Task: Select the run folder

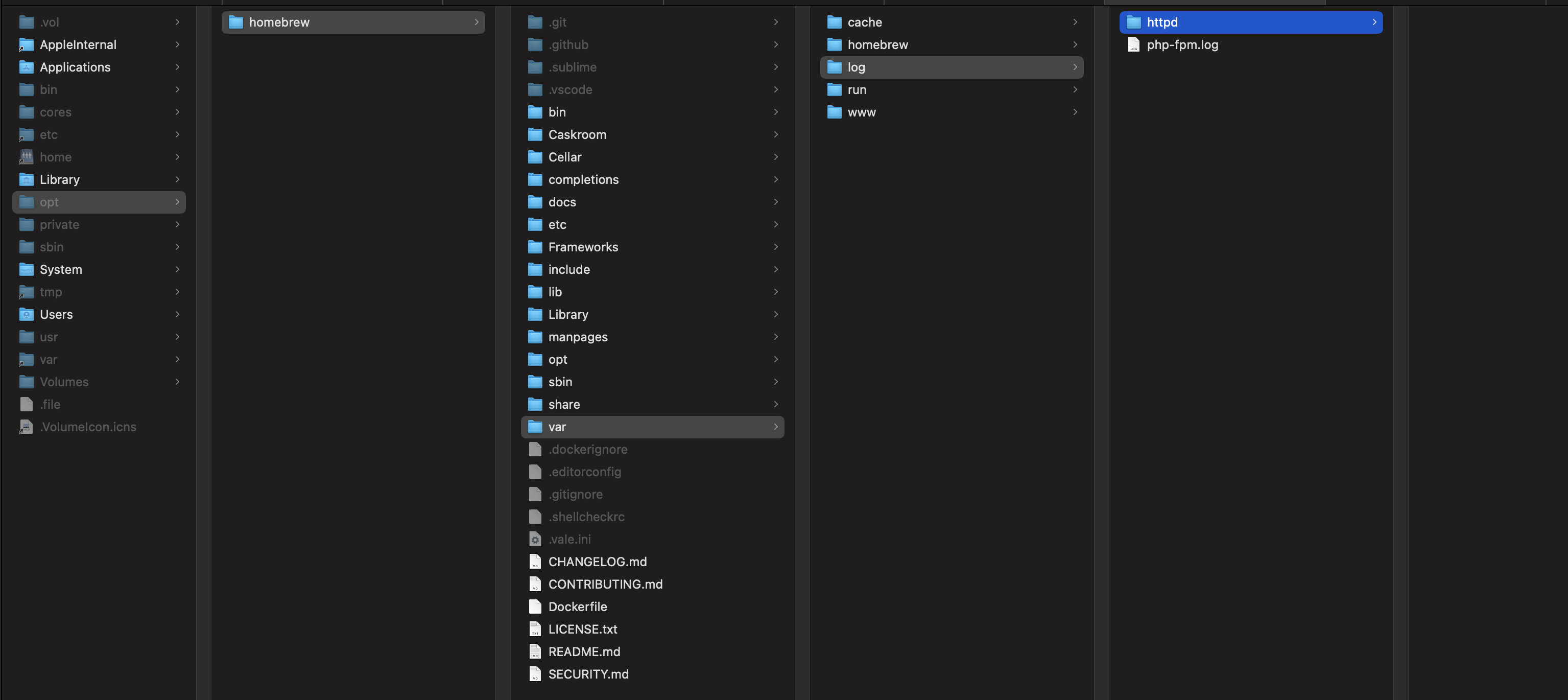Action: (857, 90)
